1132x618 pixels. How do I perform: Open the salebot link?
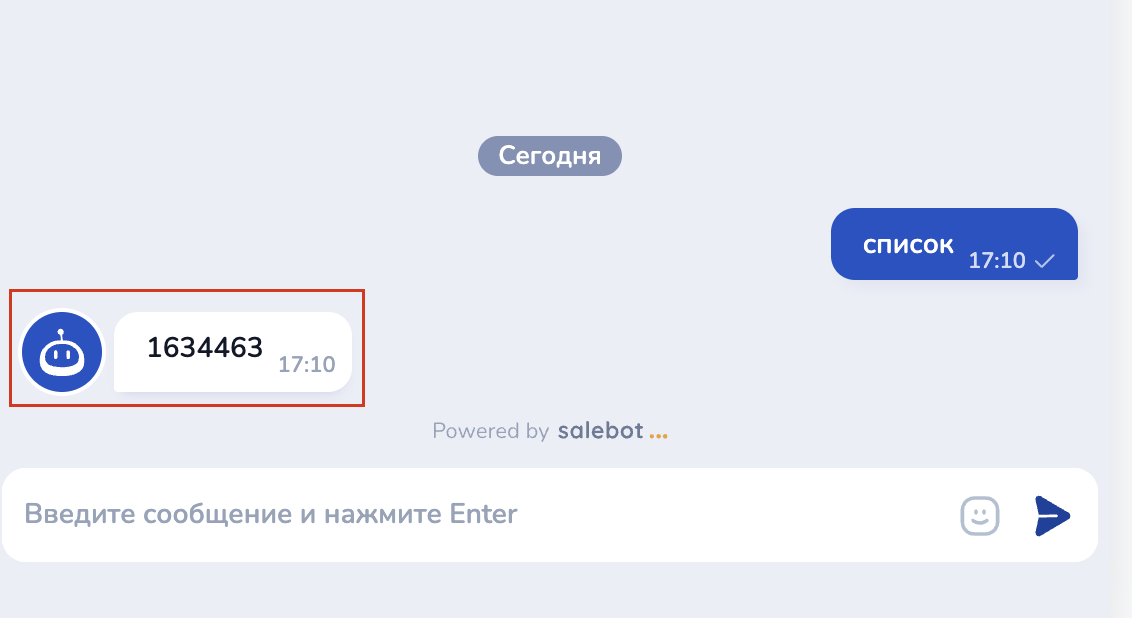point(600,431)
